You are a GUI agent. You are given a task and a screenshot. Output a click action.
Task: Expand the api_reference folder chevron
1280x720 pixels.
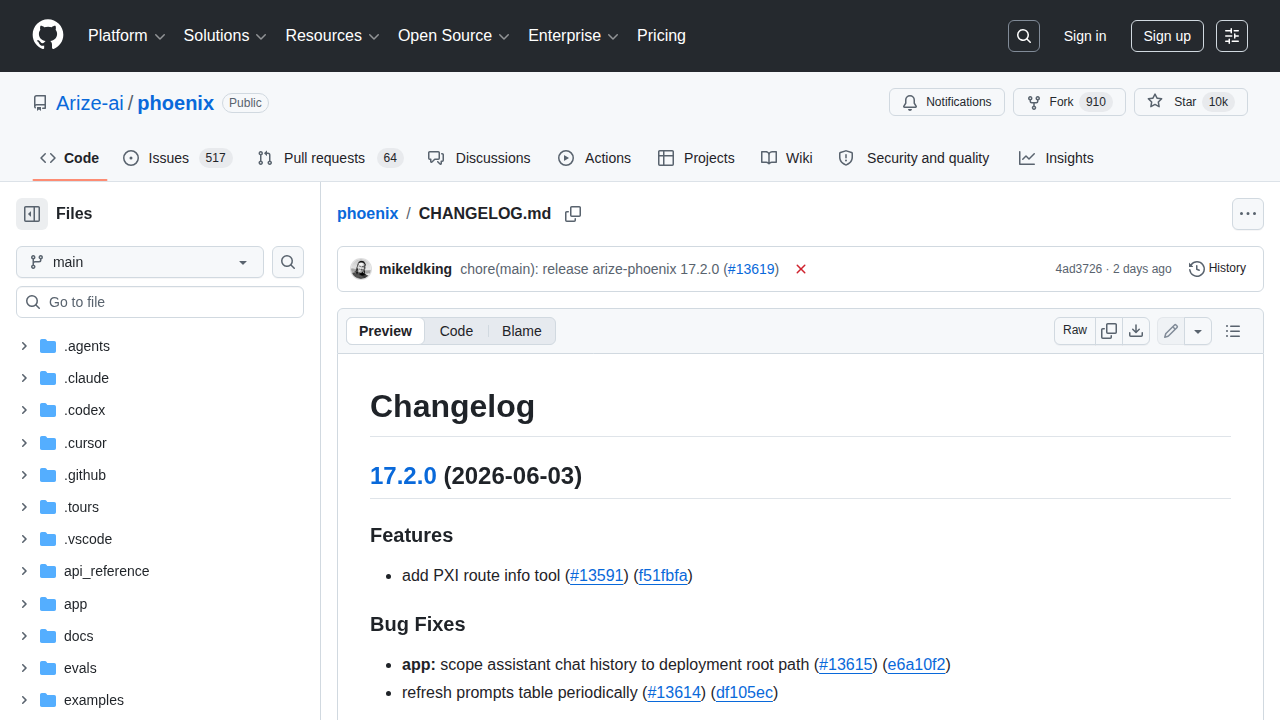24,571
